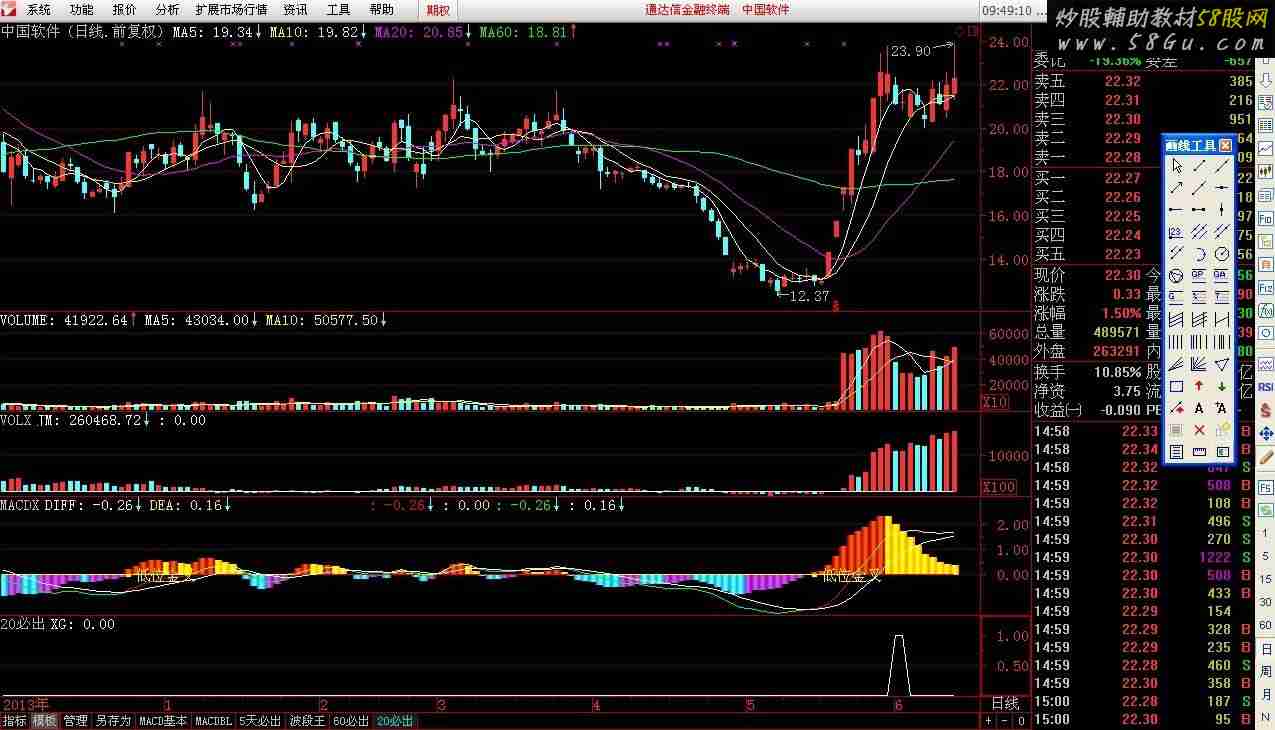
Task: Pick the red up-arrow marker tool
Action: pos(1198,386)
